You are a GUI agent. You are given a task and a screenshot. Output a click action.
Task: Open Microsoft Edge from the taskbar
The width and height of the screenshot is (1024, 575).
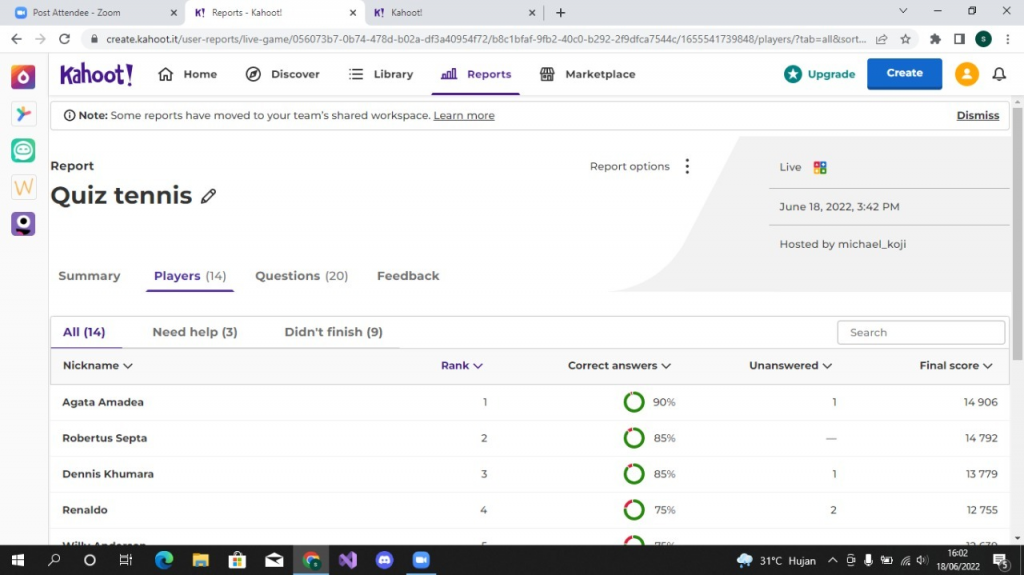pos(164,560)
